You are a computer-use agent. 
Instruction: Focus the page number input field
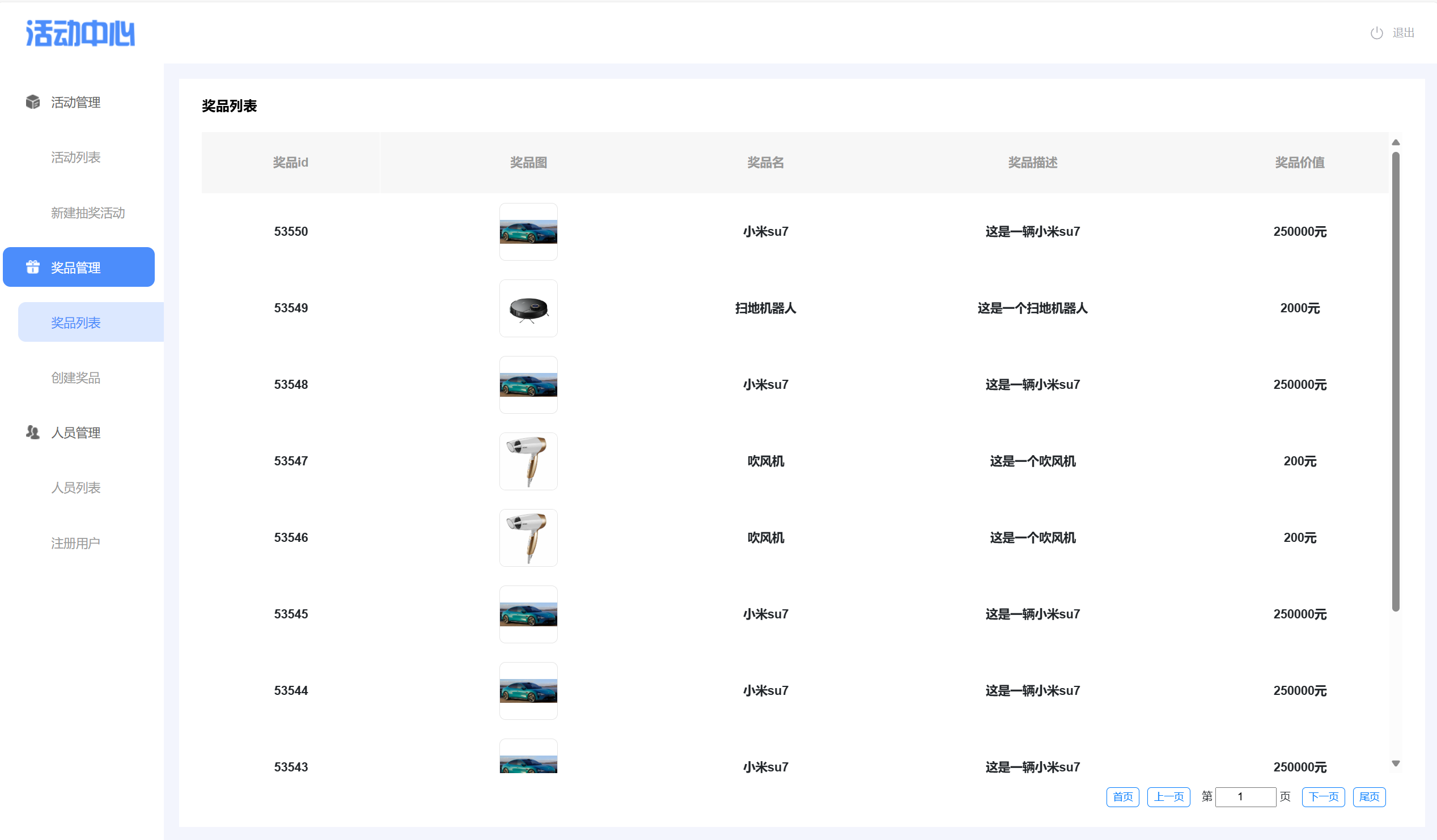[x=1245, y=797]
